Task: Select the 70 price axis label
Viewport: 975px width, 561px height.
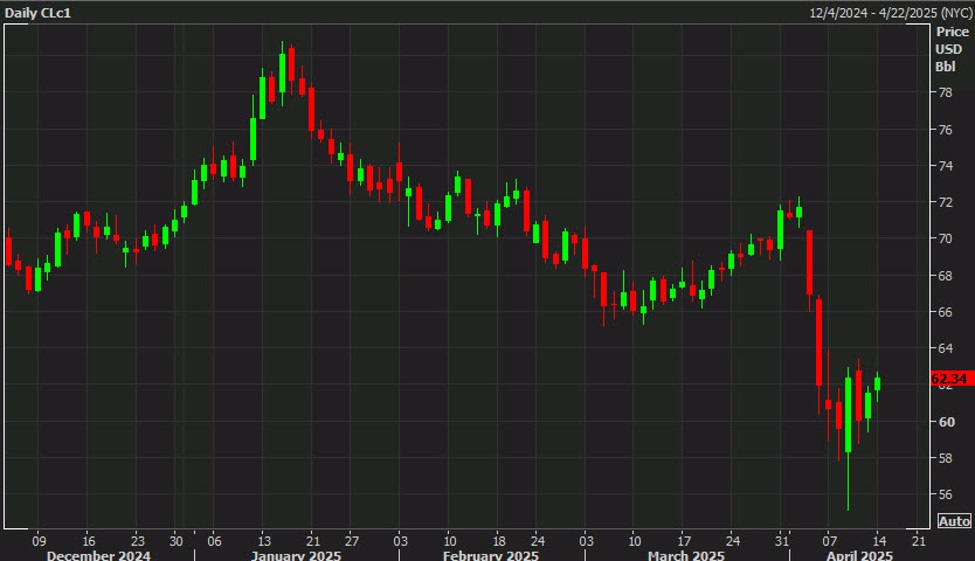Action: [x=944, y=239]
